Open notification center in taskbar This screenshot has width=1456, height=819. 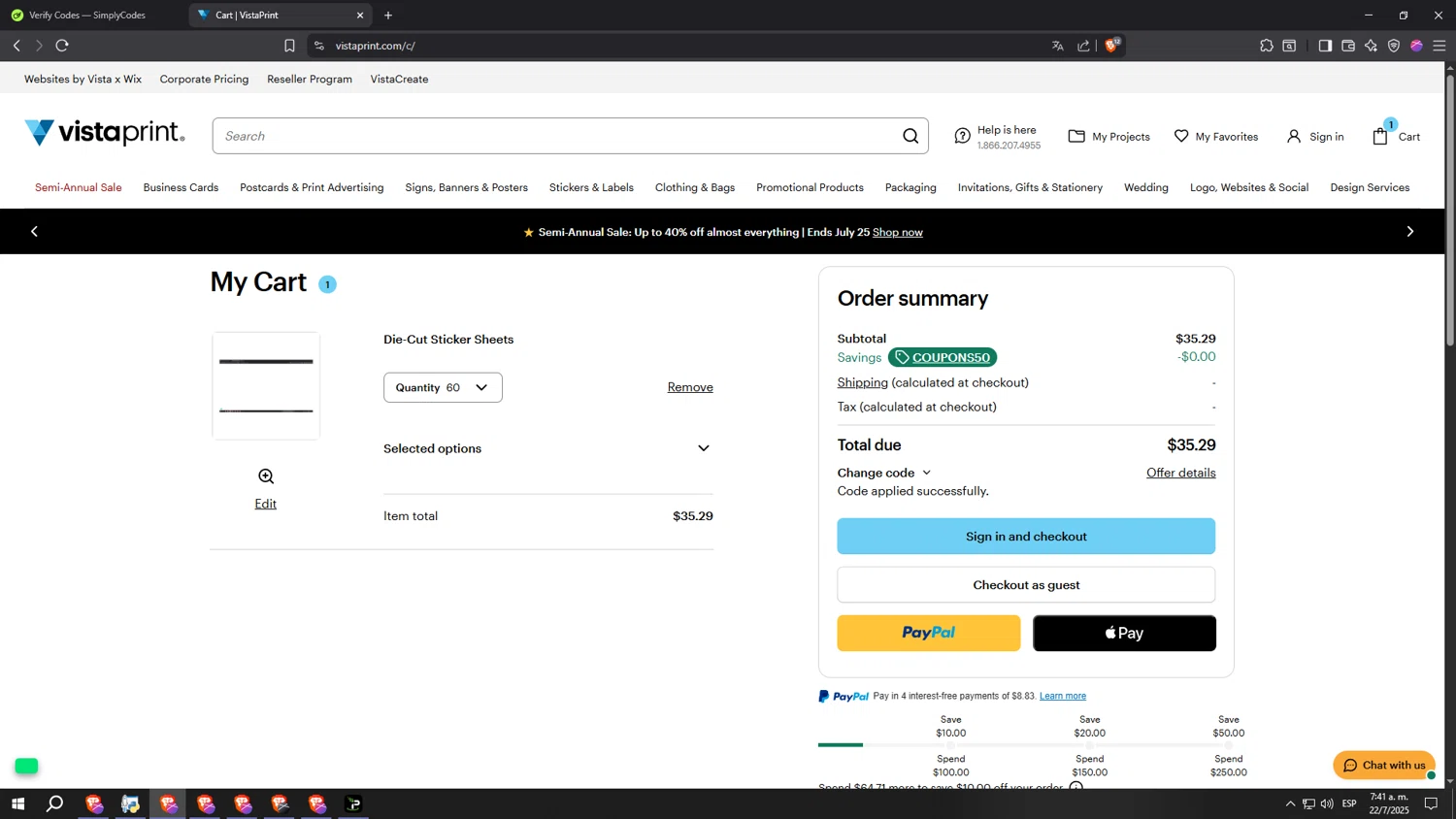point(1431,803)
